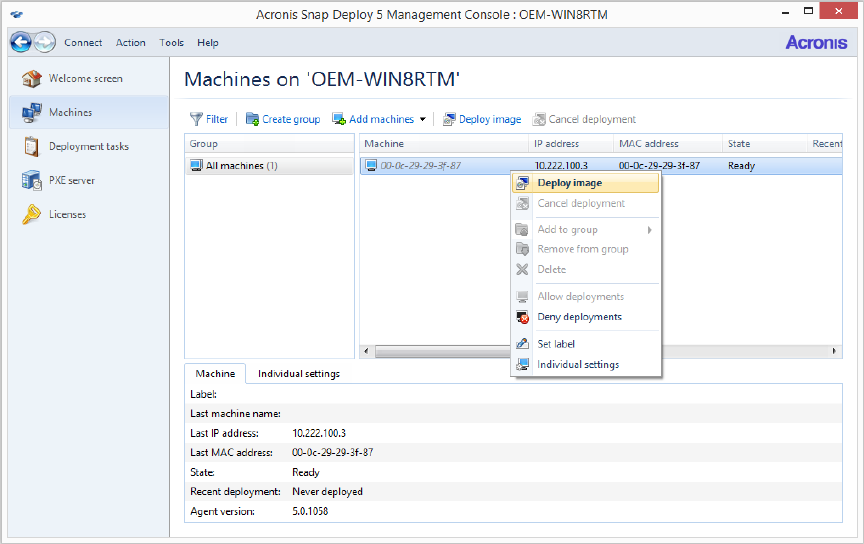
Task: Click the Forward navigation arrow button
Action: (x=45, y=42)
